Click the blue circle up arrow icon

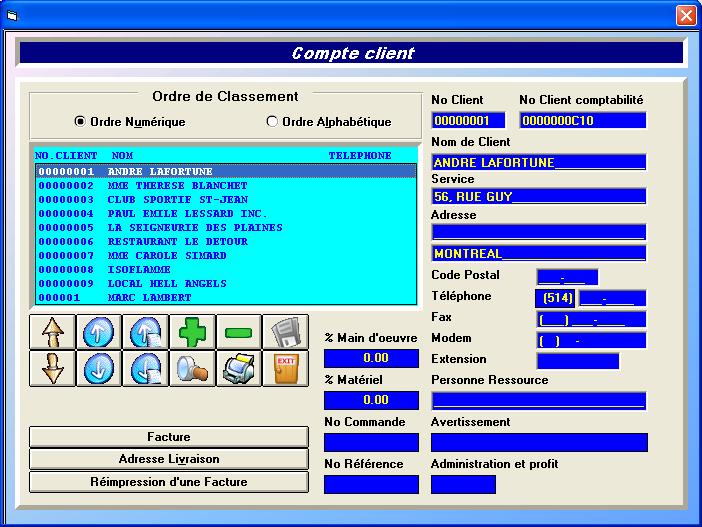(99, 332)
